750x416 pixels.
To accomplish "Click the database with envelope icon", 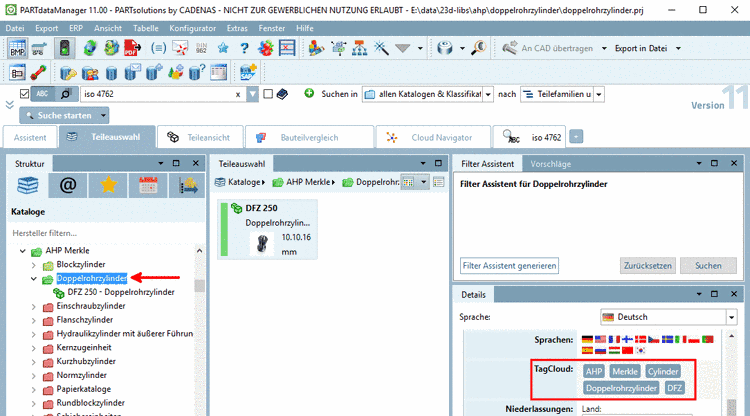I will [132, 73].
